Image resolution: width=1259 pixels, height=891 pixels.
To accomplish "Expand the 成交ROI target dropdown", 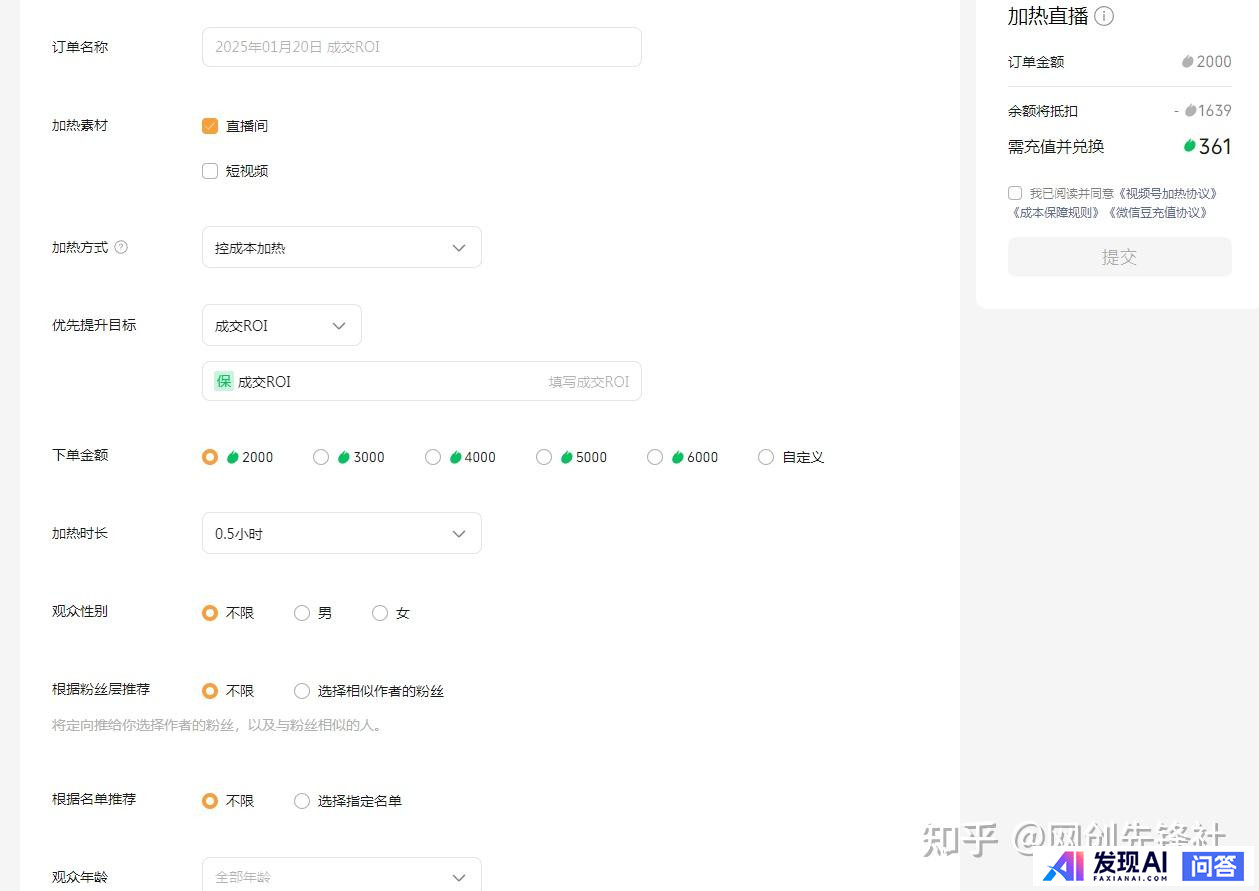I will [x=281, y=325].
